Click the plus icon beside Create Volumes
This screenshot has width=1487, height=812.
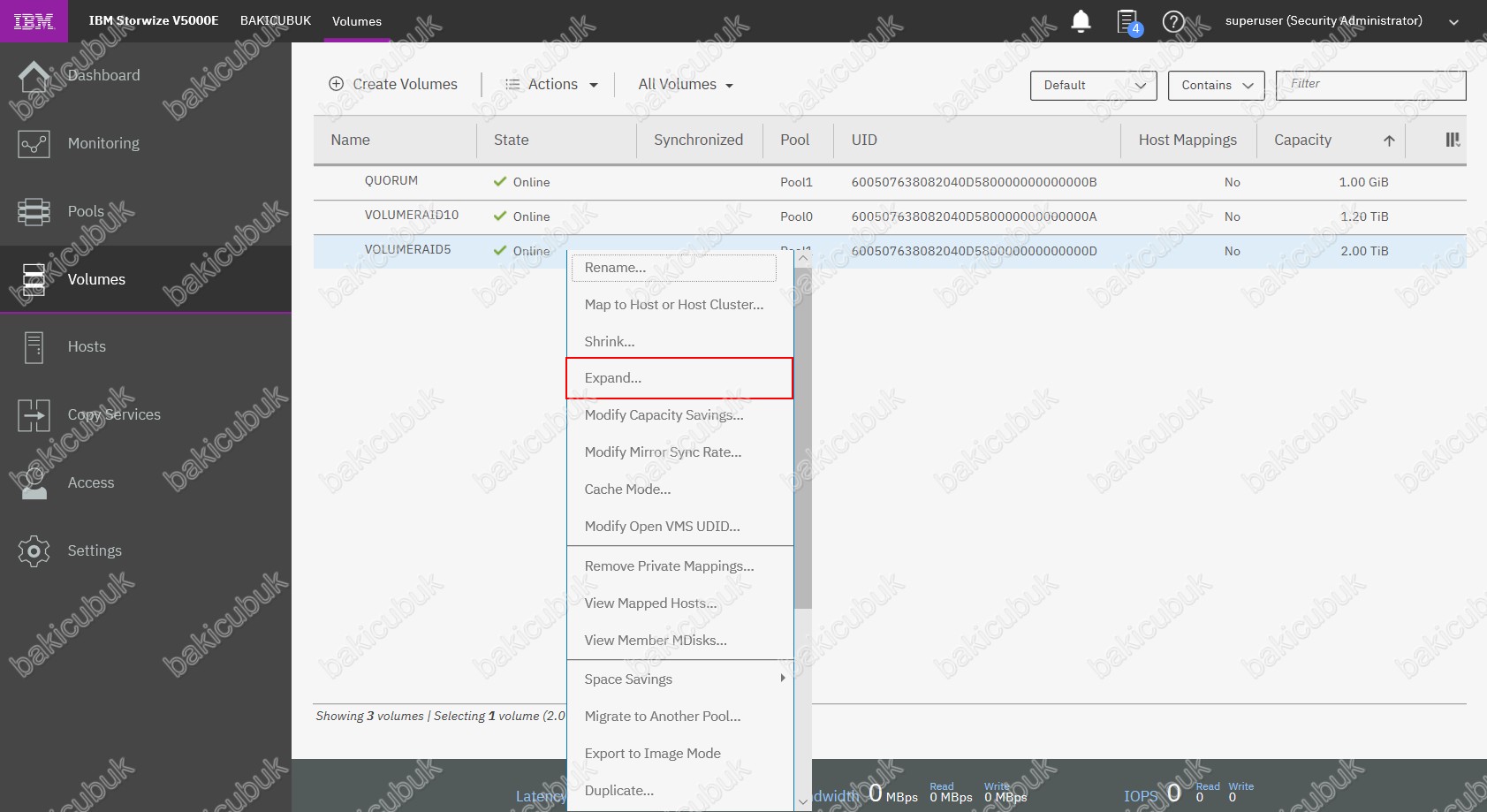tap(336, 84)
